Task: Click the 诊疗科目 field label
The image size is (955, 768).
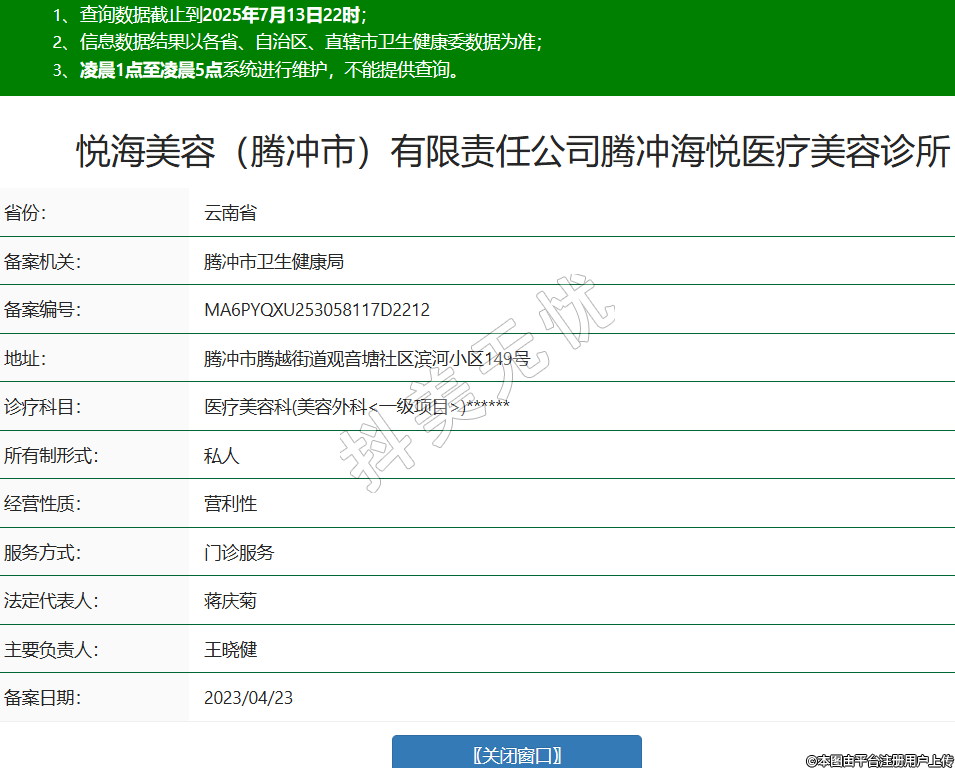Action: (x=42, y=407)
